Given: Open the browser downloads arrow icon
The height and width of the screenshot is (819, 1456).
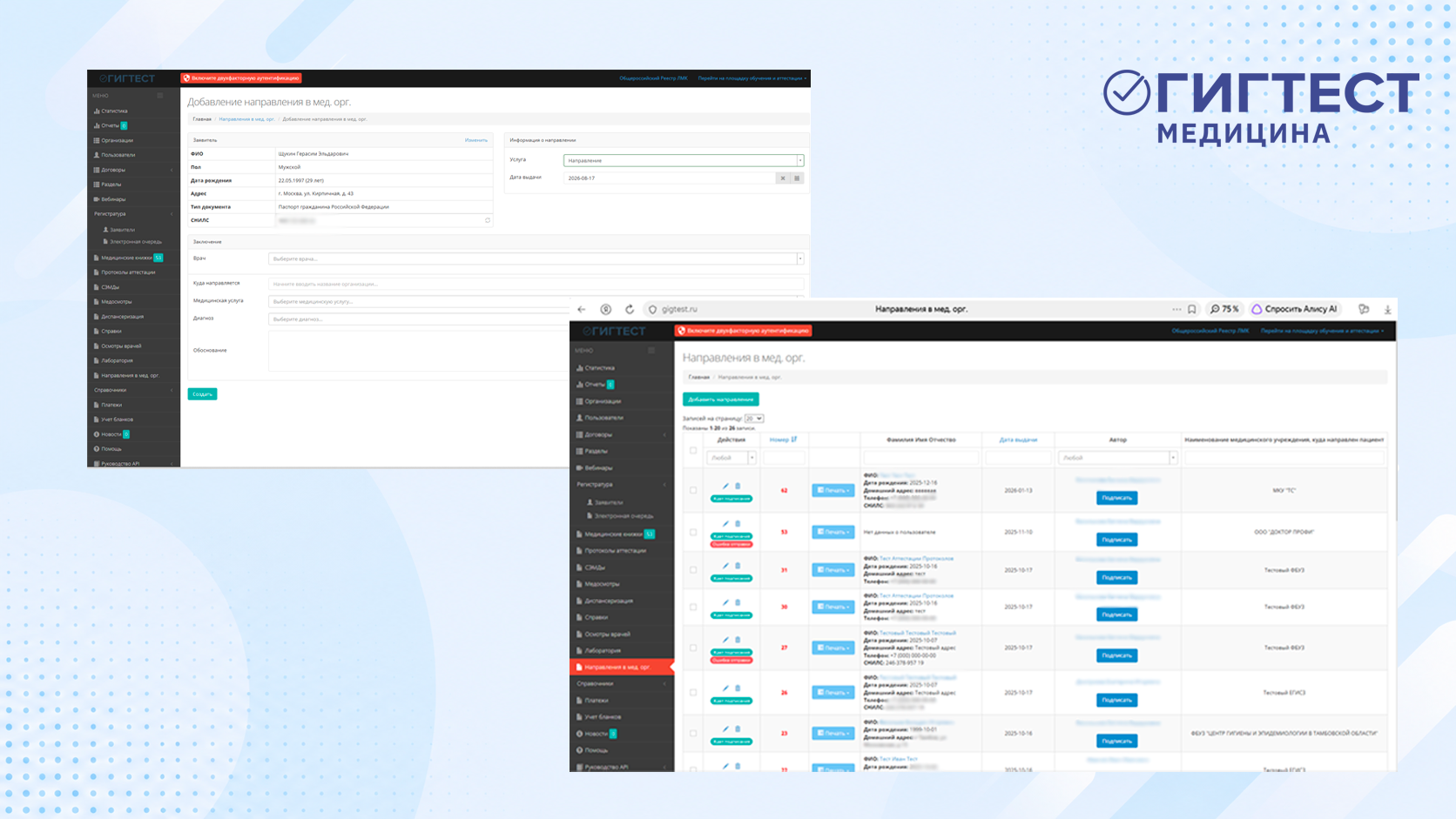Looking at the screenshot, I should [x=1388, y=309].
